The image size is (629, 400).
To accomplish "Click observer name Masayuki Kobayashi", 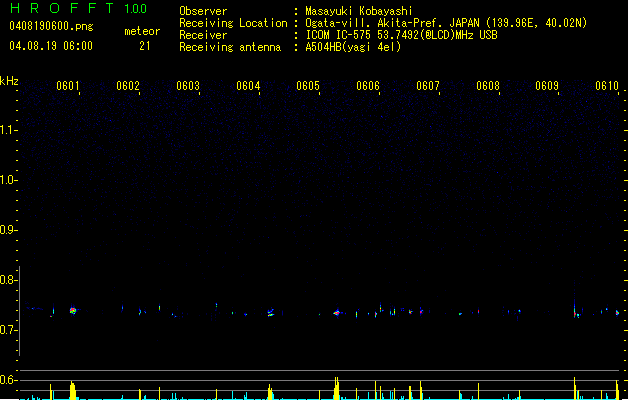I will coord(359,11).
